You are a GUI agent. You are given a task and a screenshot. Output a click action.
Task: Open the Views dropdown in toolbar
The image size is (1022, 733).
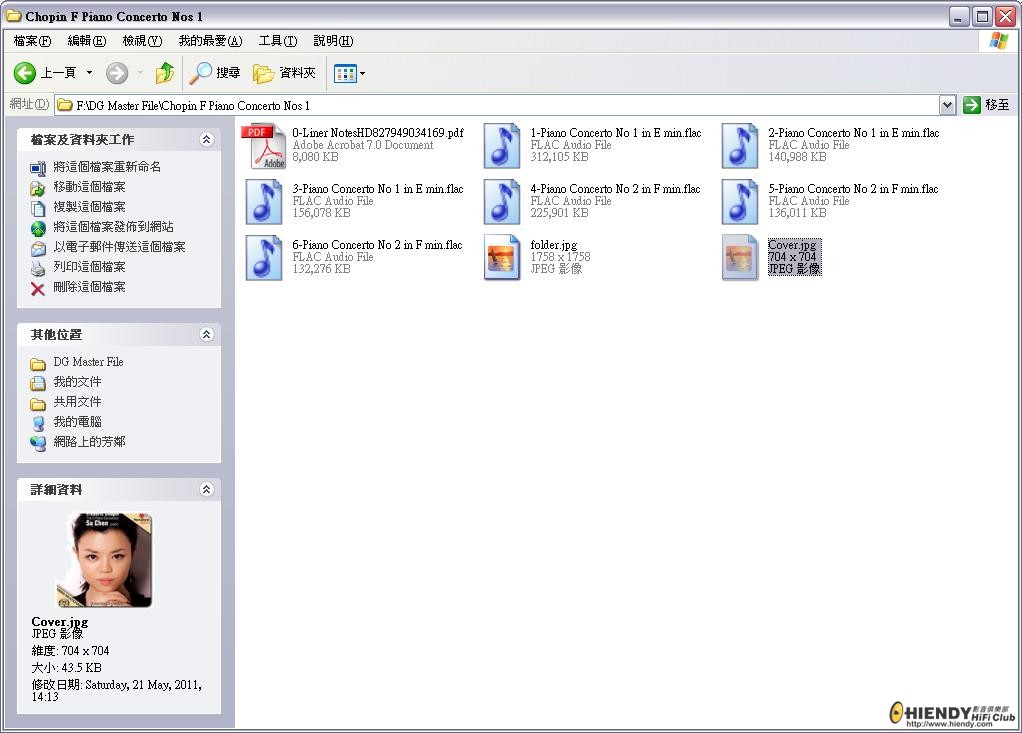point(349,73)
